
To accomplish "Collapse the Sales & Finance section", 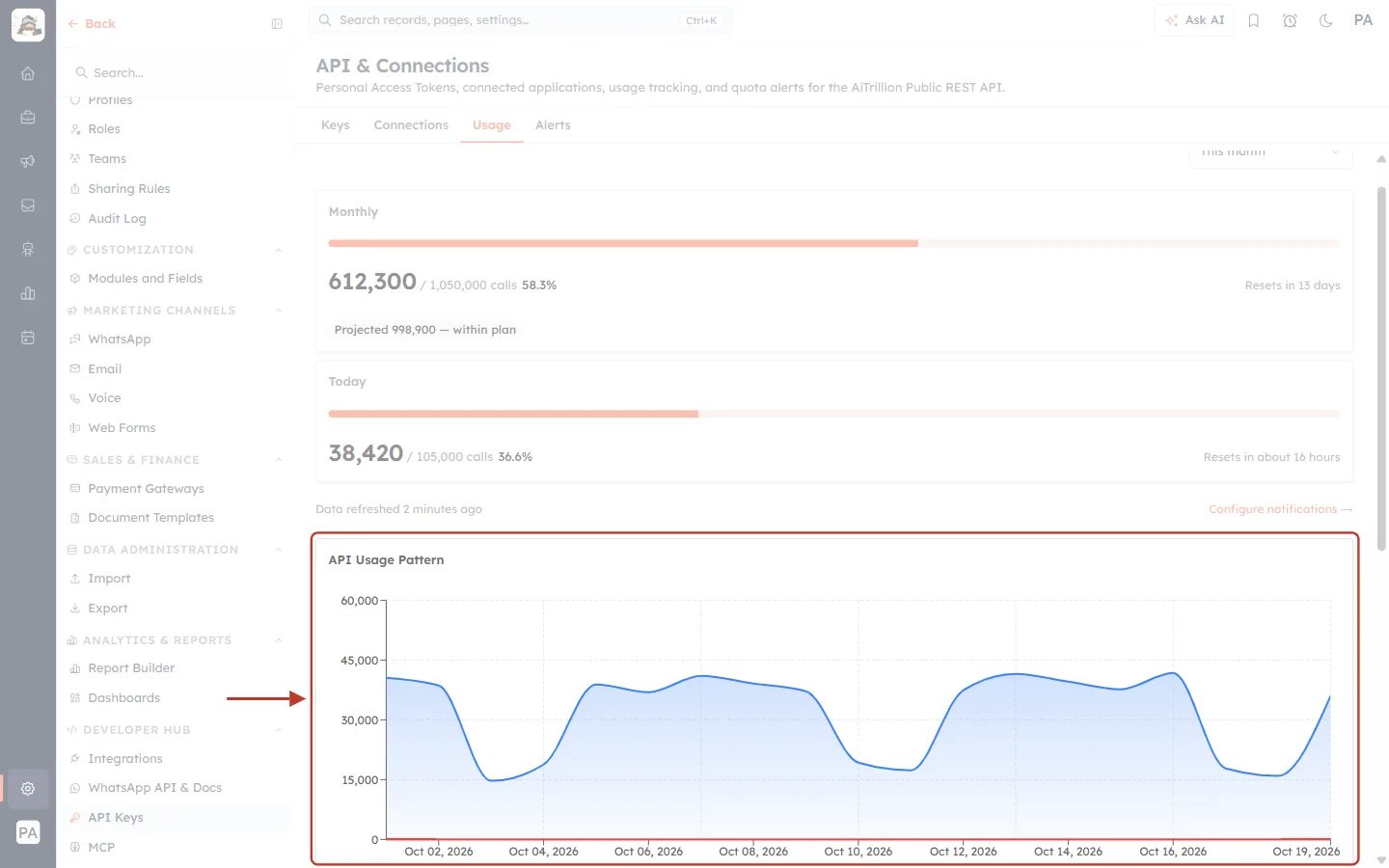I will point(278,460).
